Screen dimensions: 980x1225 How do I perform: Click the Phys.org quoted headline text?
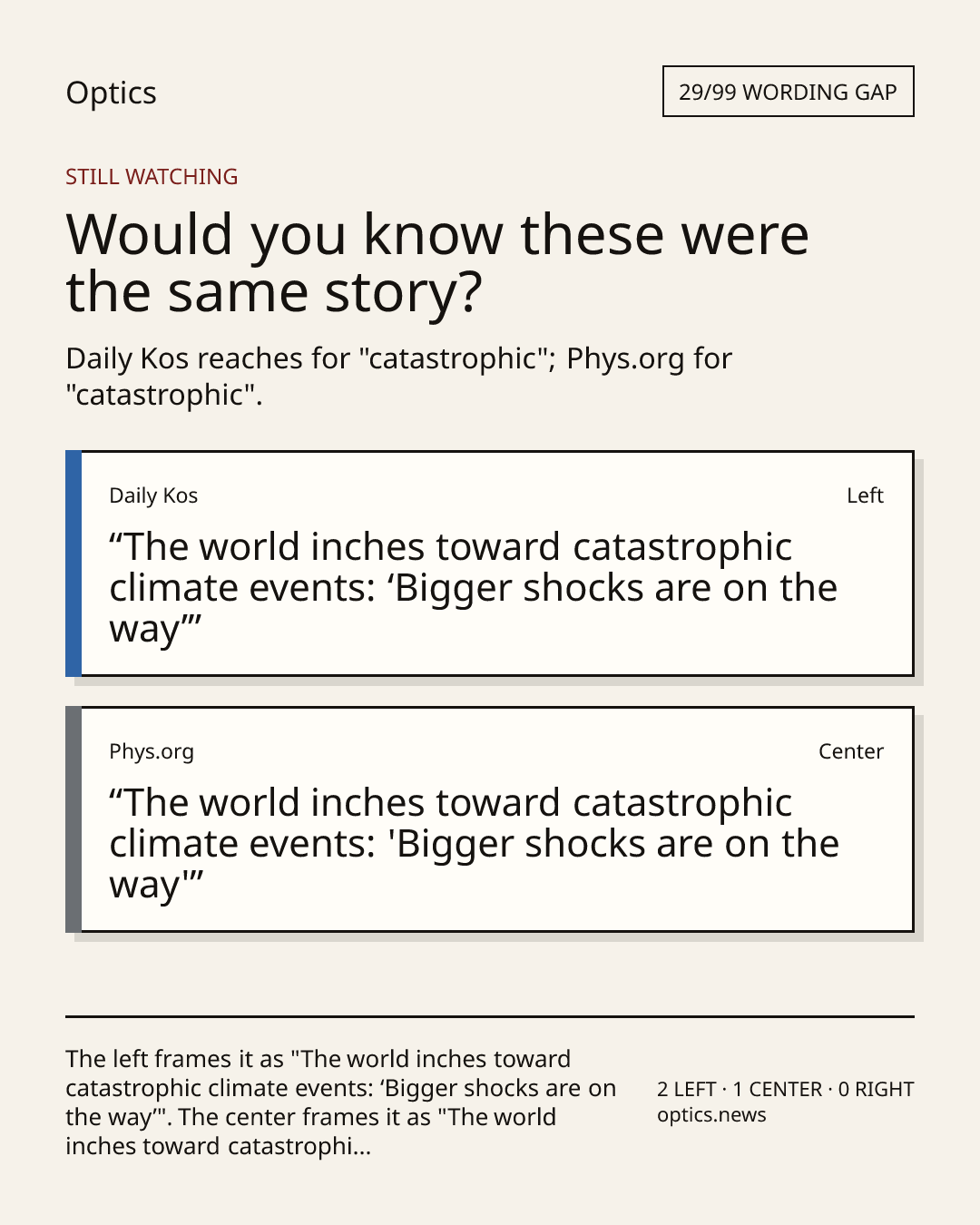[x=474, y=844]
